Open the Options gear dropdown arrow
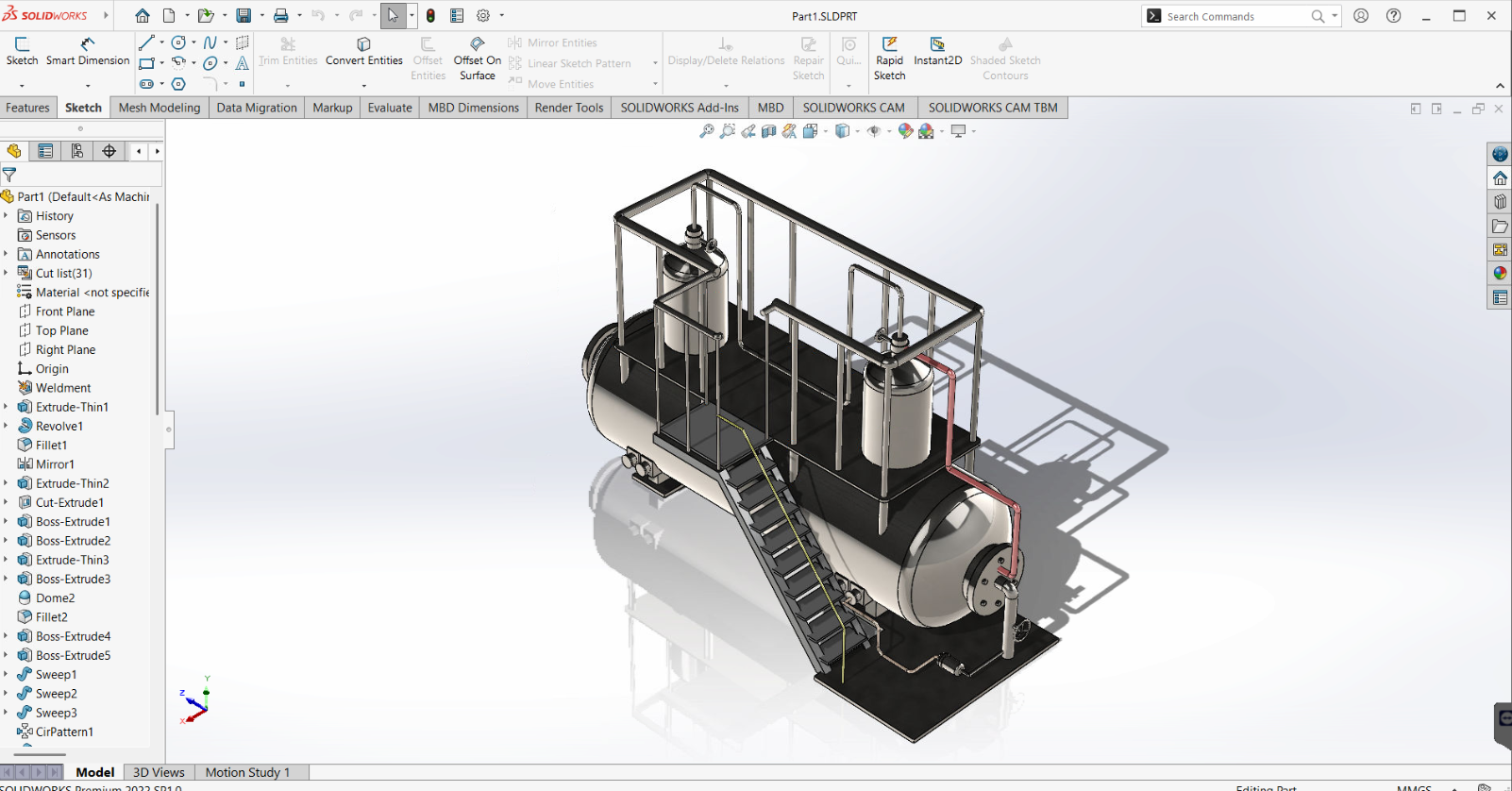1512x791 pixels. pos(501,16)
